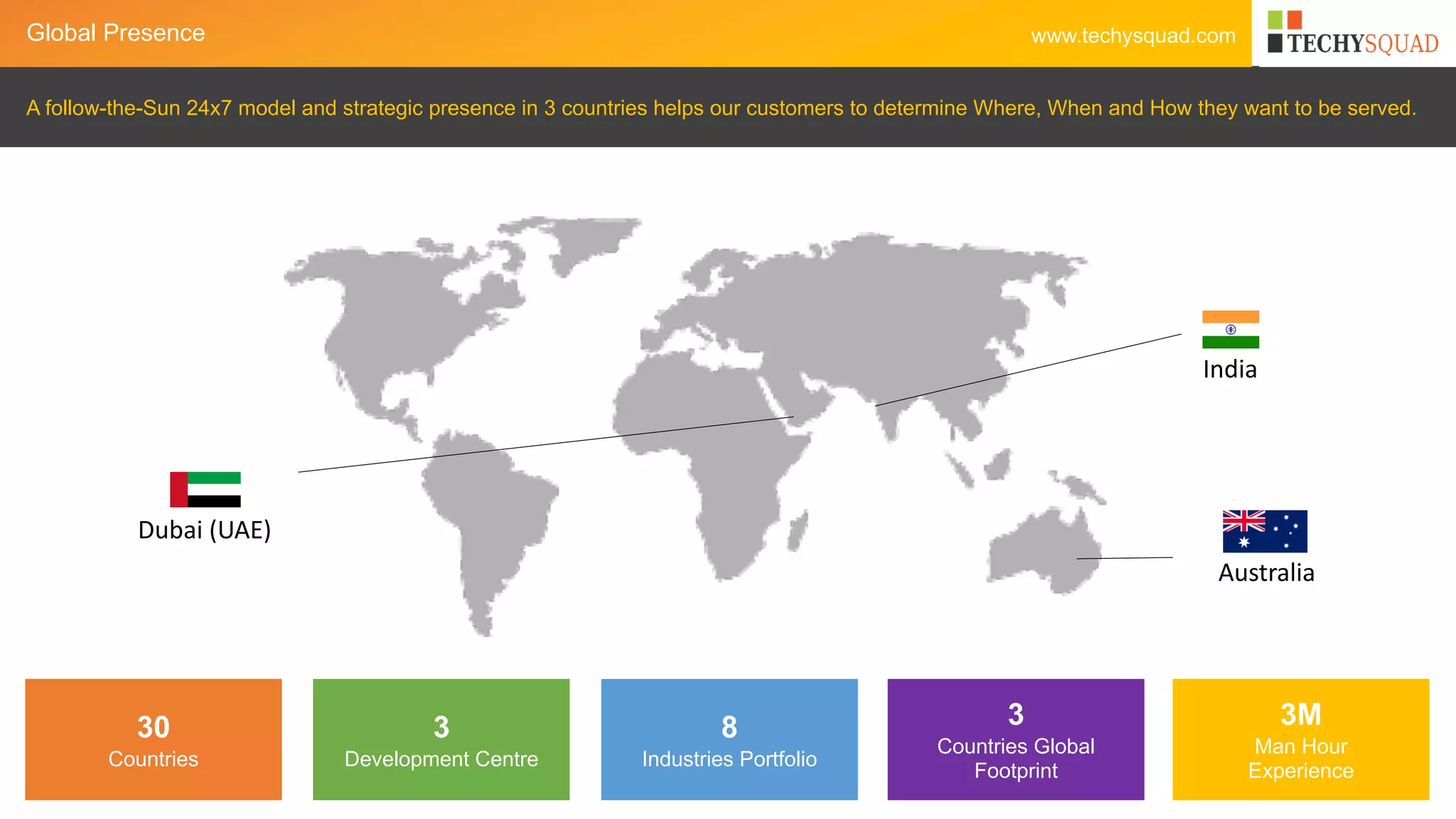This screenshot has height=819, width=1456.
Task: Select the green 3 Development Centre tile
Action: pyautogui.click(x=441, y=739)
